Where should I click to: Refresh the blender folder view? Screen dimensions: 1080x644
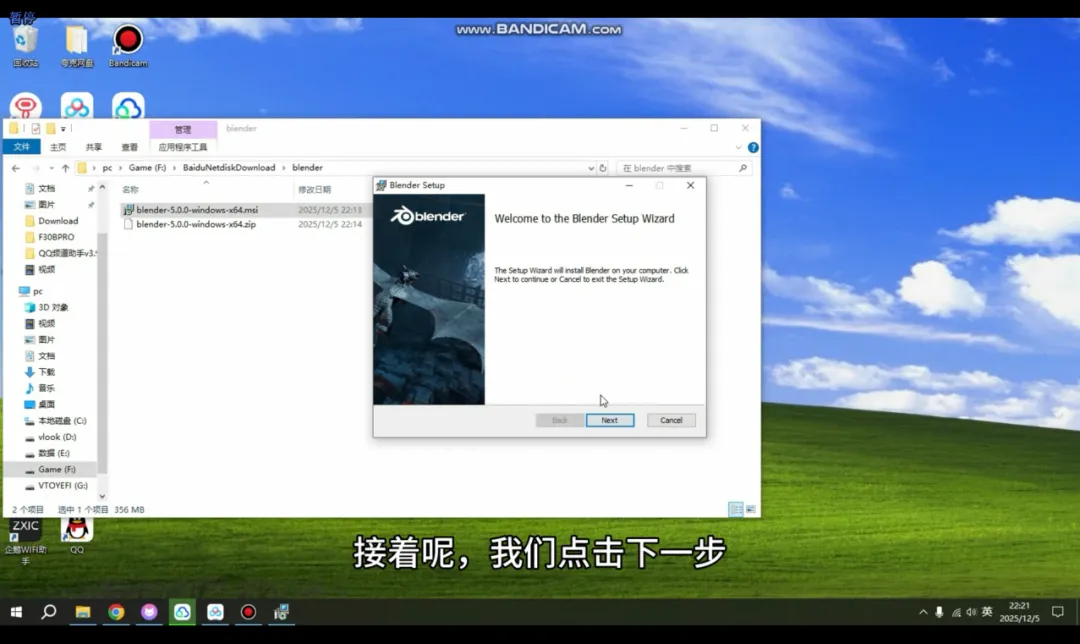[x=603, y=168]
